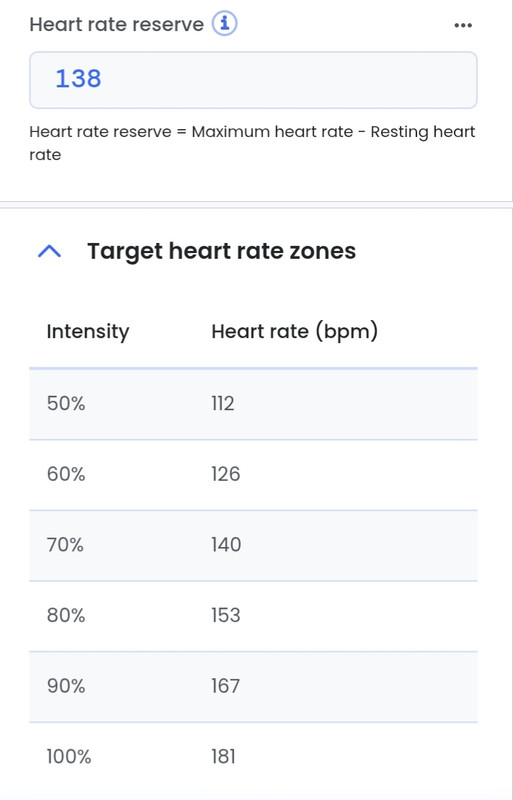Click the 153 bpm value
Viewport: 513px width, 800px height.
pyautogui.click(x=226, y=616)
